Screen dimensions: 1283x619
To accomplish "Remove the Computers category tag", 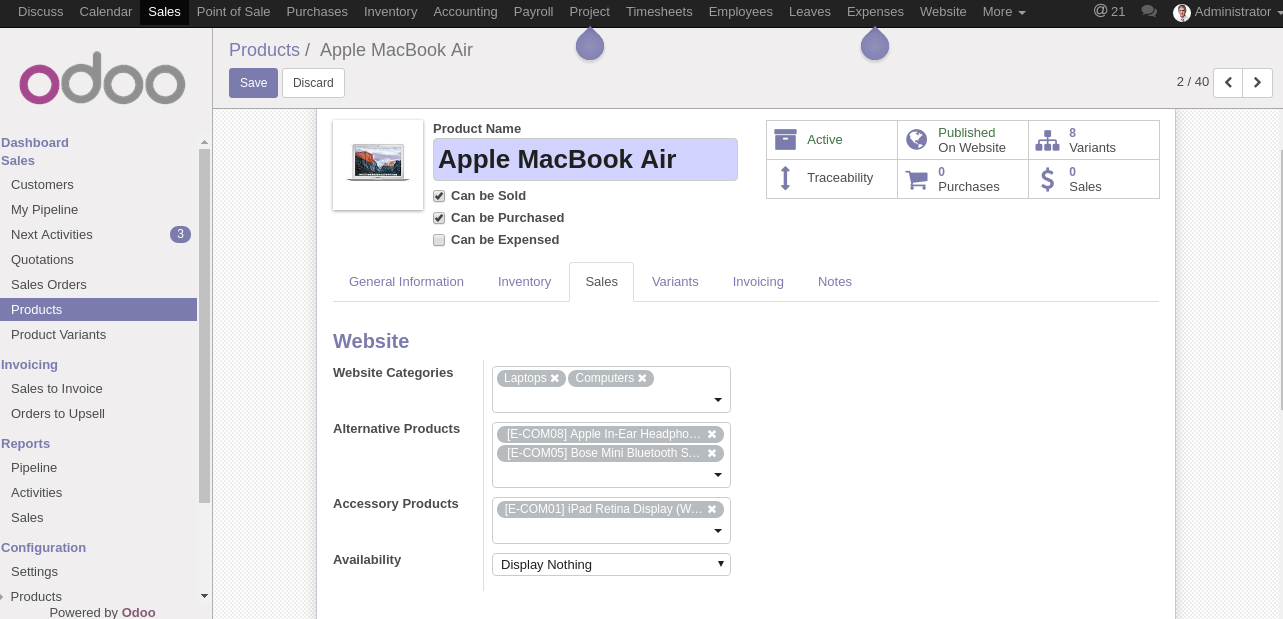I will 642,378.
